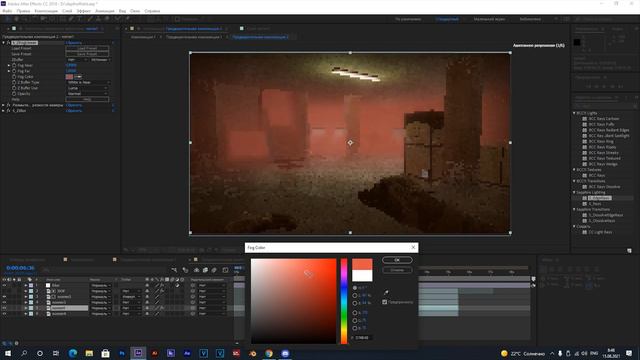Select S_Rays effect in Effects panel

(595, 204)
